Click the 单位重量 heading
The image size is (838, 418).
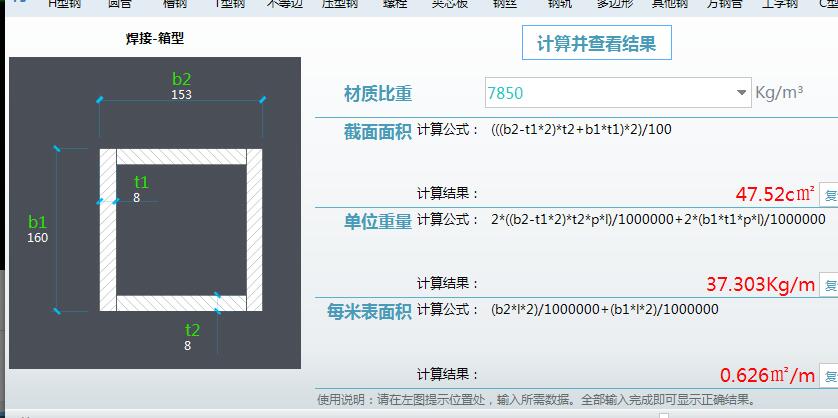coord(378,222)
